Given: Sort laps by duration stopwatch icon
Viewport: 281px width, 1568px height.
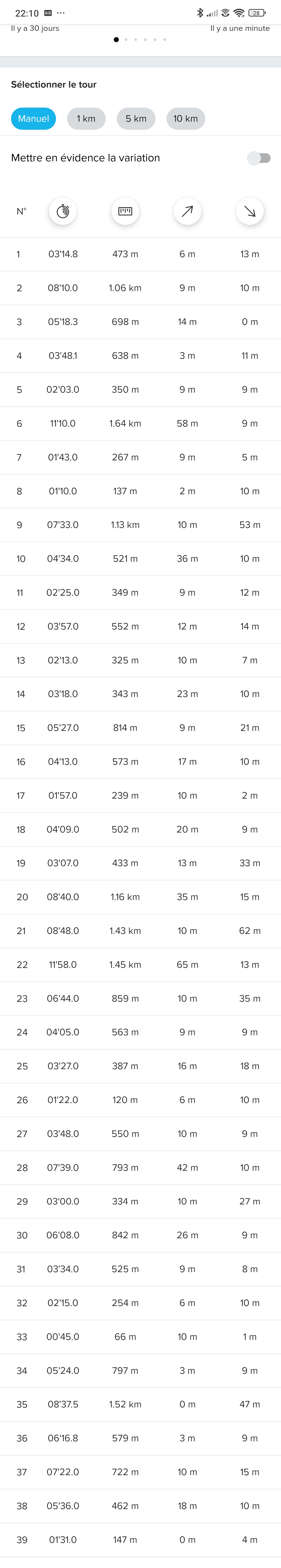Looking at the screenshot, I should click(x=63, y=211).
